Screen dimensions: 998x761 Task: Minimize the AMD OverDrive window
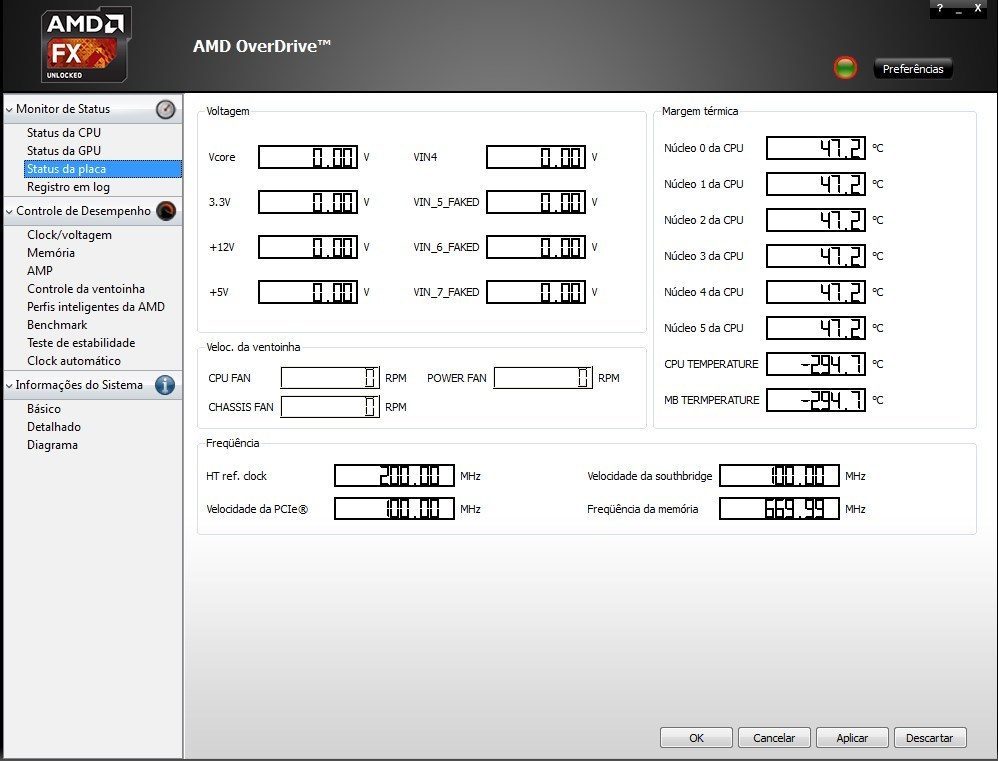959,9
